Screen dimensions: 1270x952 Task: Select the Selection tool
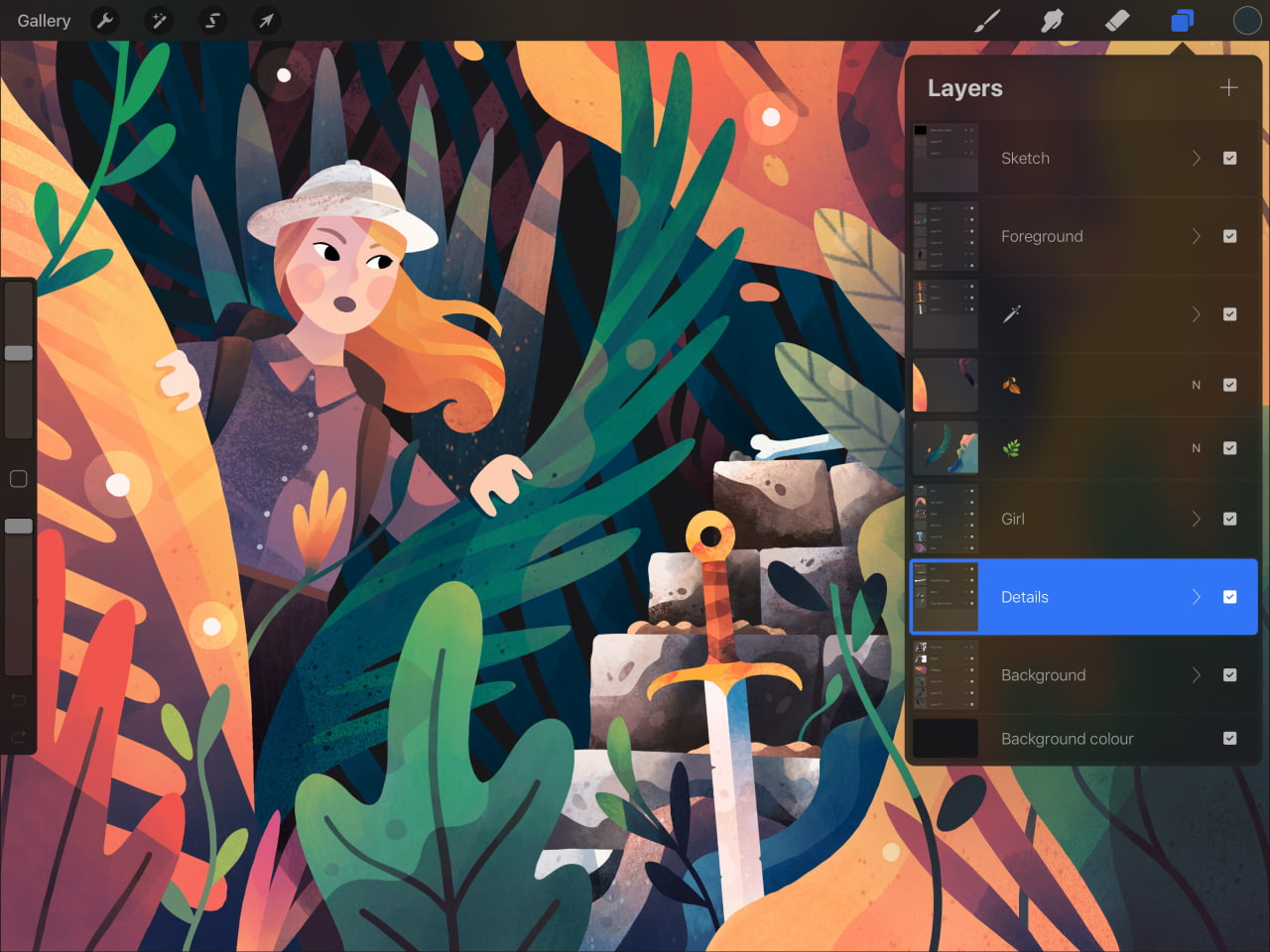point(212,20)
